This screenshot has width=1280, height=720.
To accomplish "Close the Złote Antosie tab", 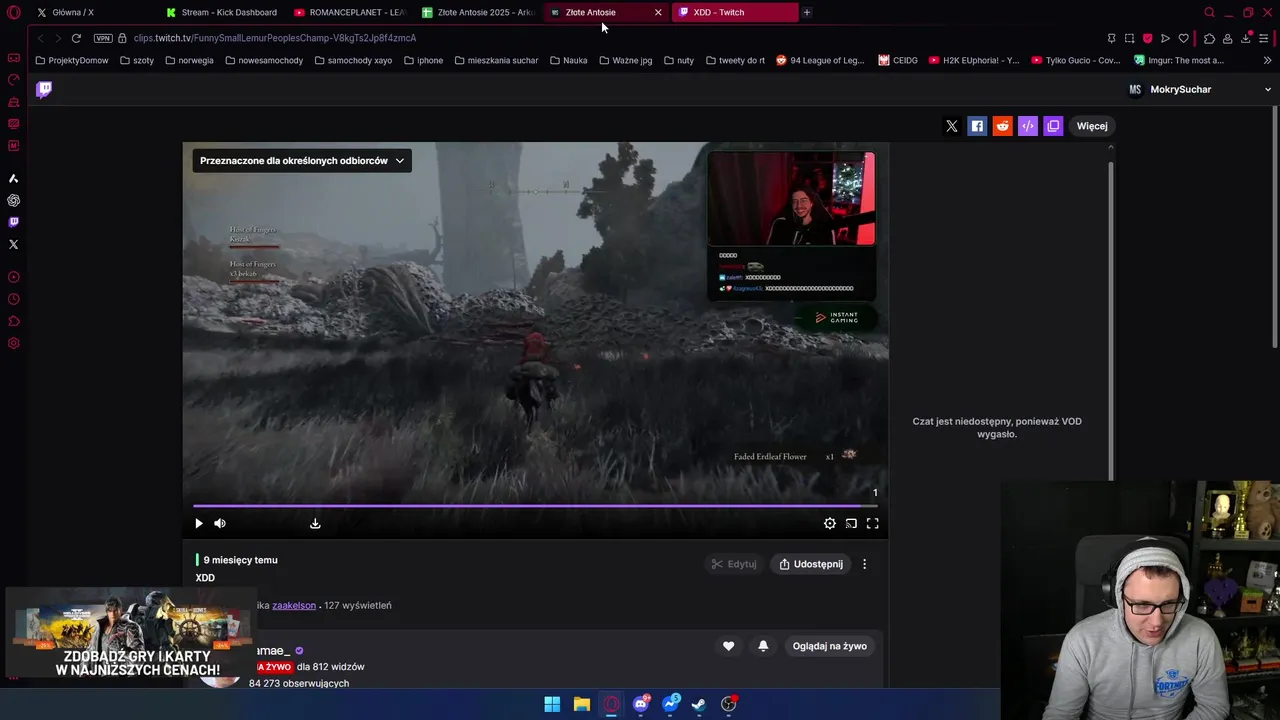I will [x=658, y=12].
